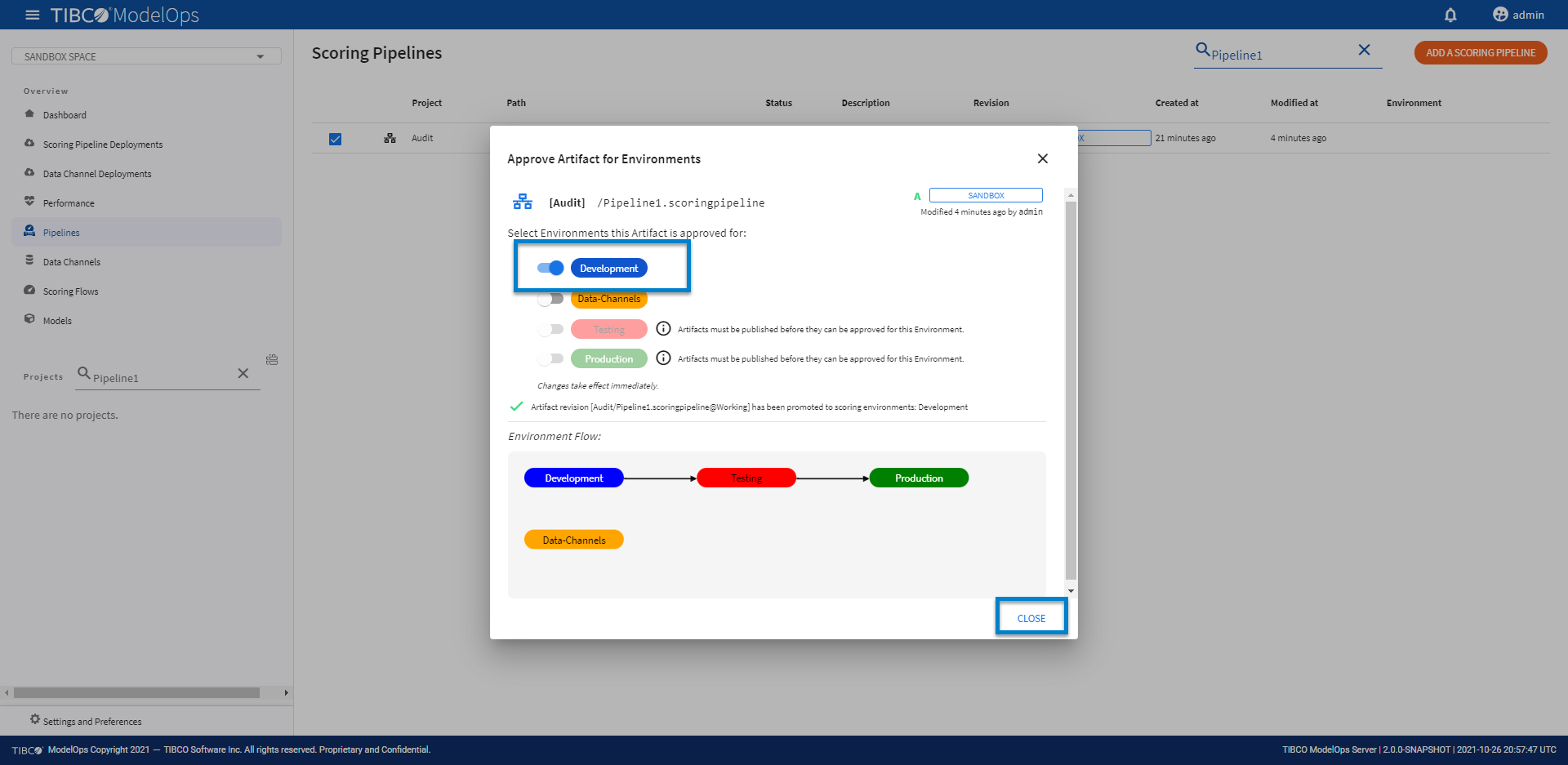Click the Data Channels database icon
Image resolution: width=1568 pixels, height=765 pixels.
pos(29,260)
